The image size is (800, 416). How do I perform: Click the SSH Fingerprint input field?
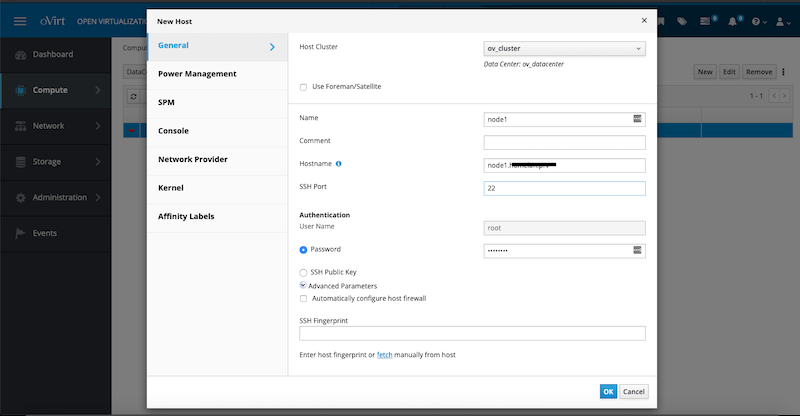(x=472, y=333)
